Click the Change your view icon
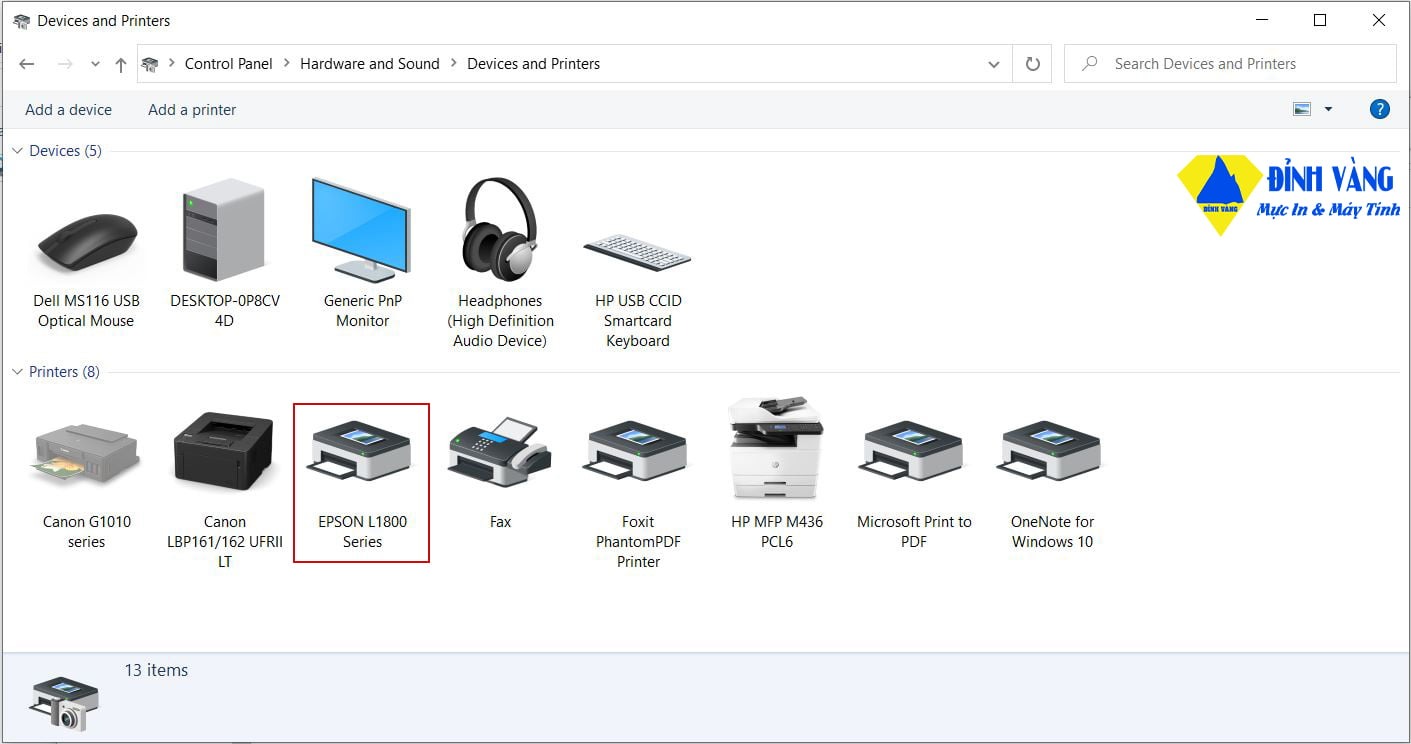 (1302, 110)
